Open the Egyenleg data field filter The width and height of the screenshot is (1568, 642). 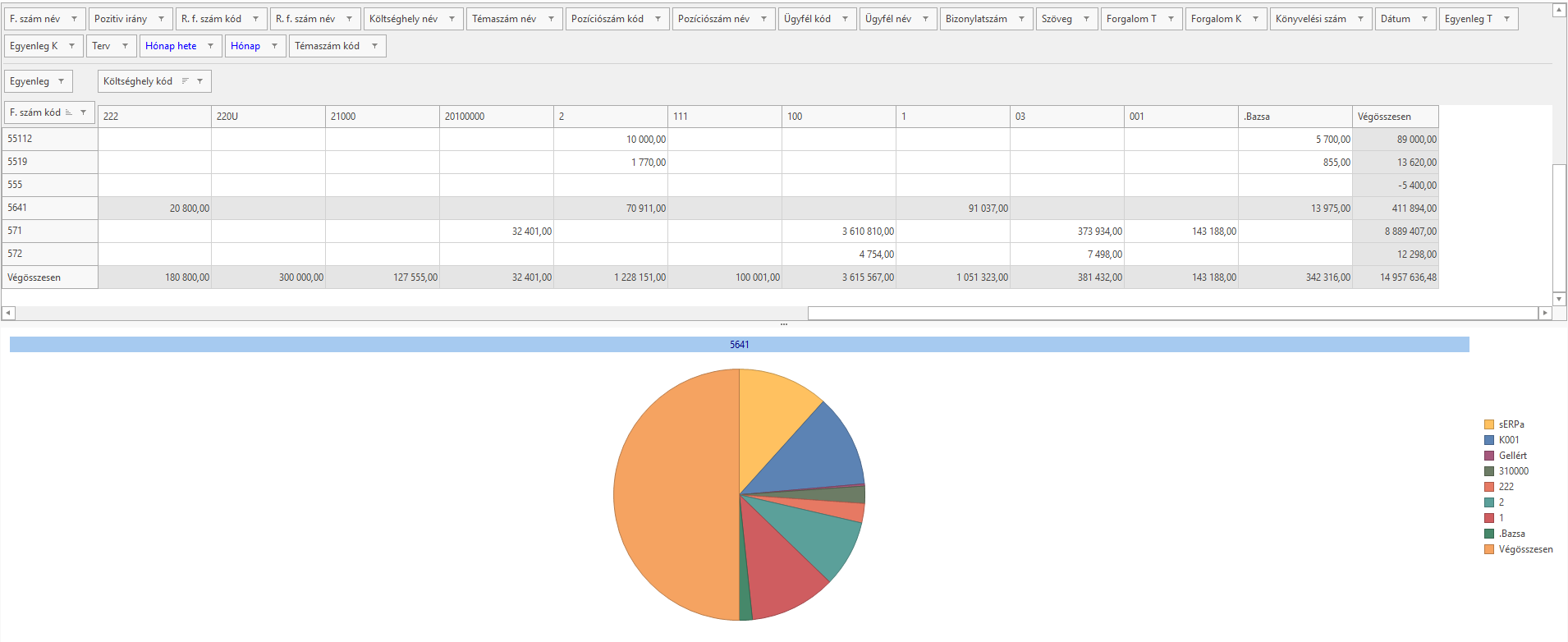pos(61,81)
